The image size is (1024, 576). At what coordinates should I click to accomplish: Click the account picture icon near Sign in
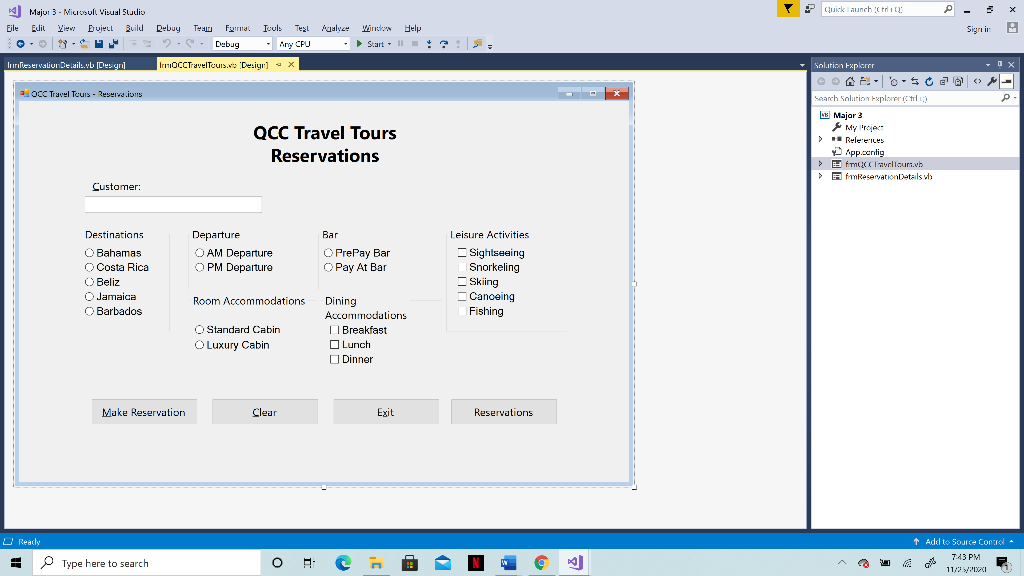(1012, 27)
